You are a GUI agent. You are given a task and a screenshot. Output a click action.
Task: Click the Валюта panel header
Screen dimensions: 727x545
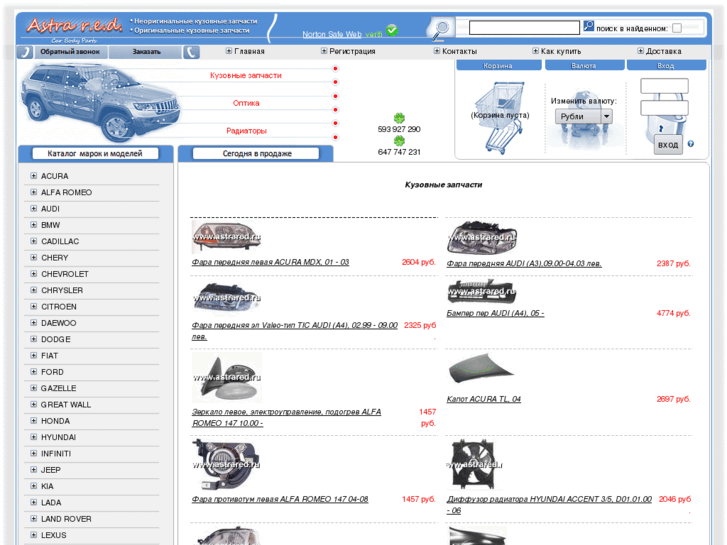(585, 65)
